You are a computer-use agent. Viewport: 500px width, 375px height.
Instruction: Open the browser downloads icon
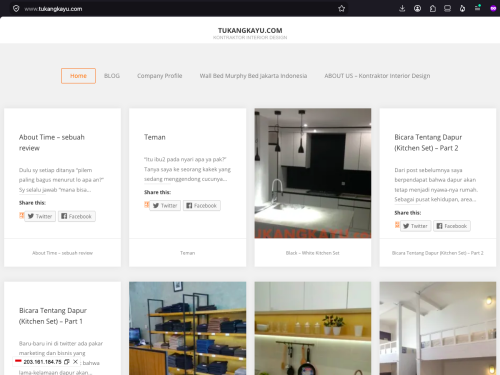pyautogui.click(x=402, y=9)
